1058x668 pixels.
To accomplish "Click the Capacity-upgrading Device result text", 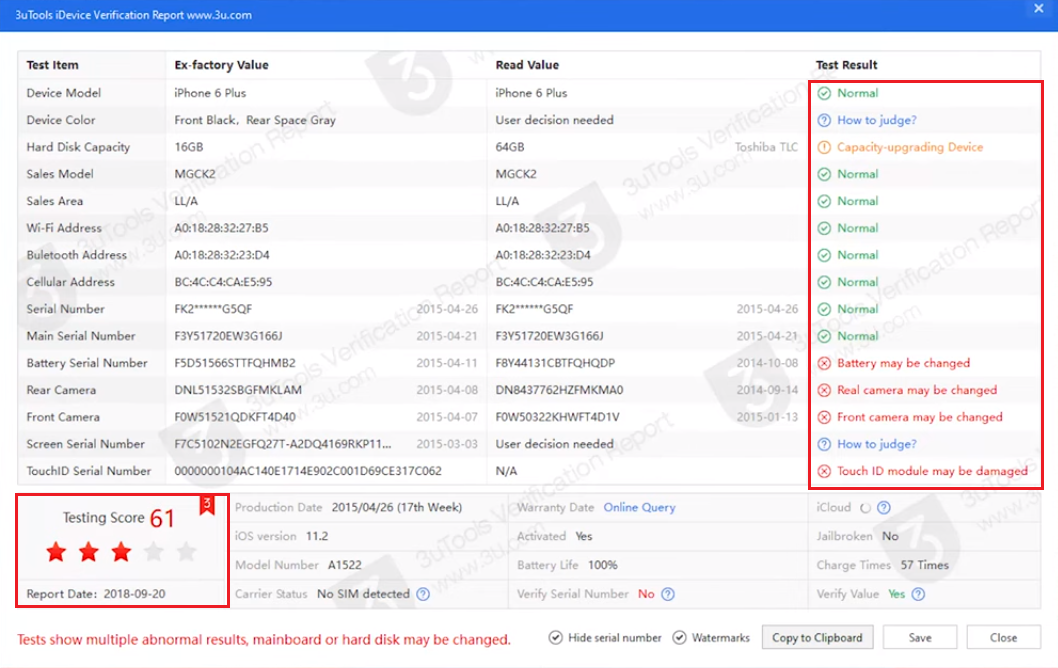I will (x=910, y=147).
